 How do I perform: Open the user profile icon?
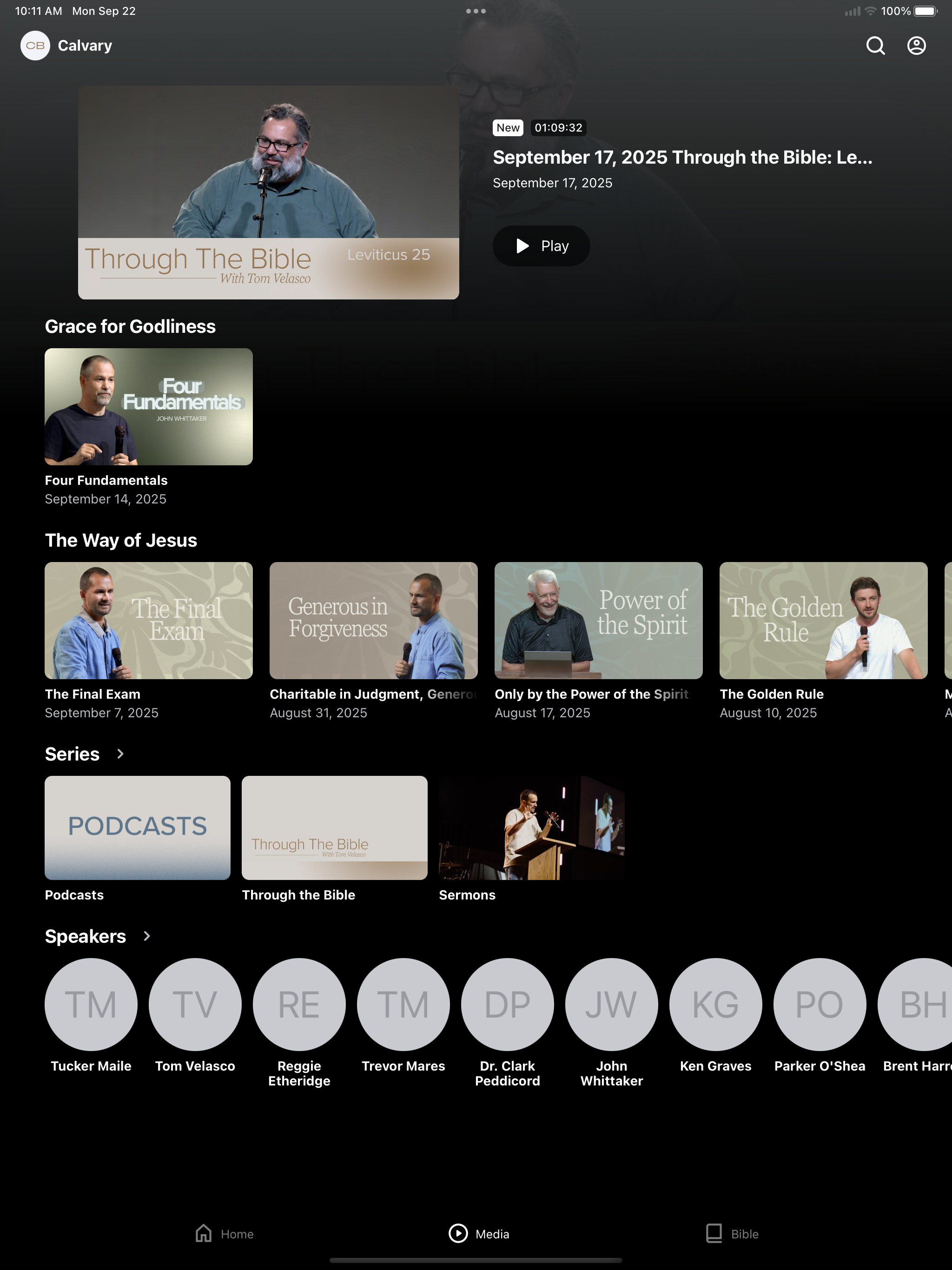tap(916, 46)
